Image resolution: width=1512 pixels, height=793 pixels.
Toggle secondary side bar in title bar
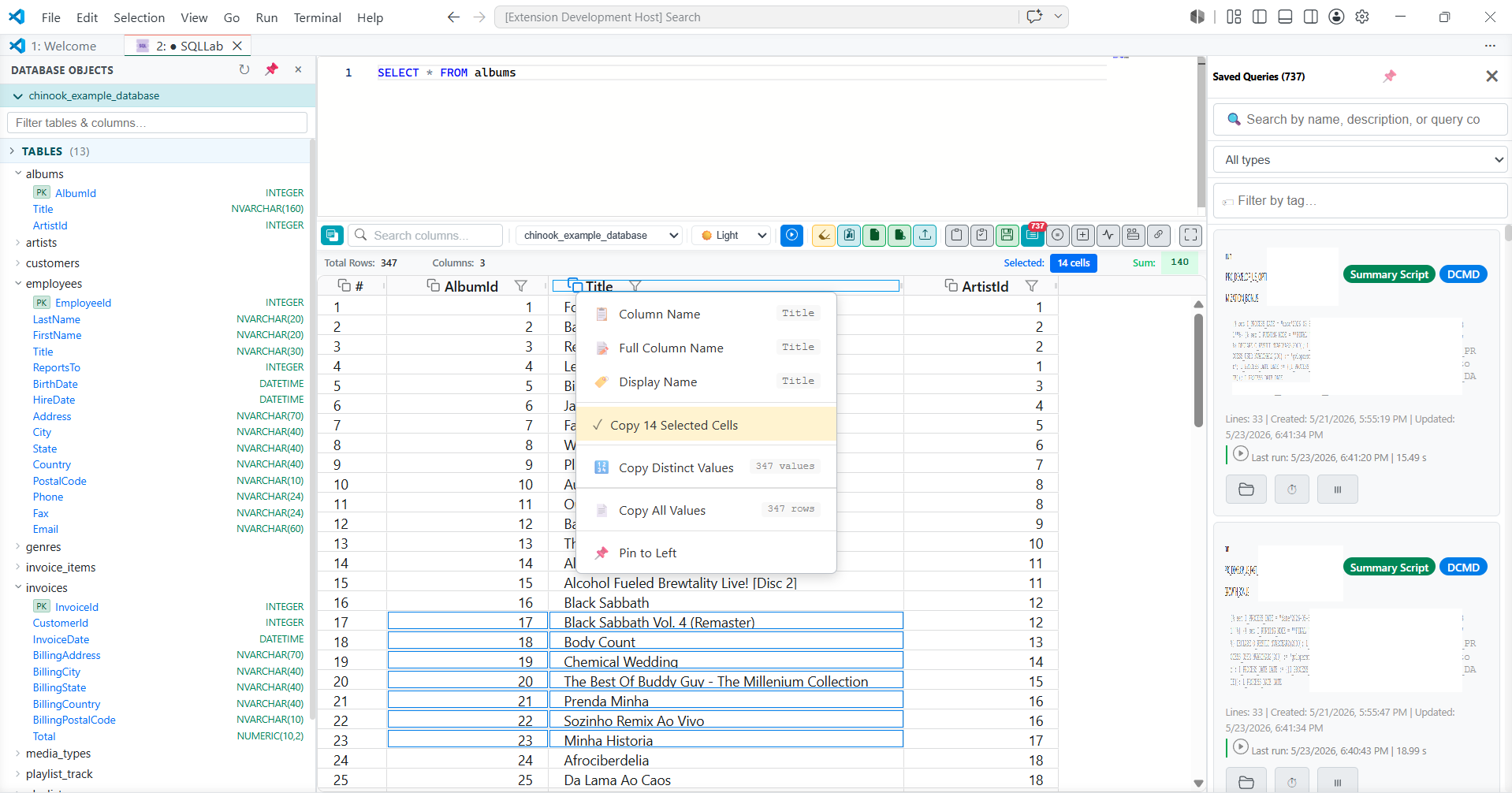click(1311, 17)
